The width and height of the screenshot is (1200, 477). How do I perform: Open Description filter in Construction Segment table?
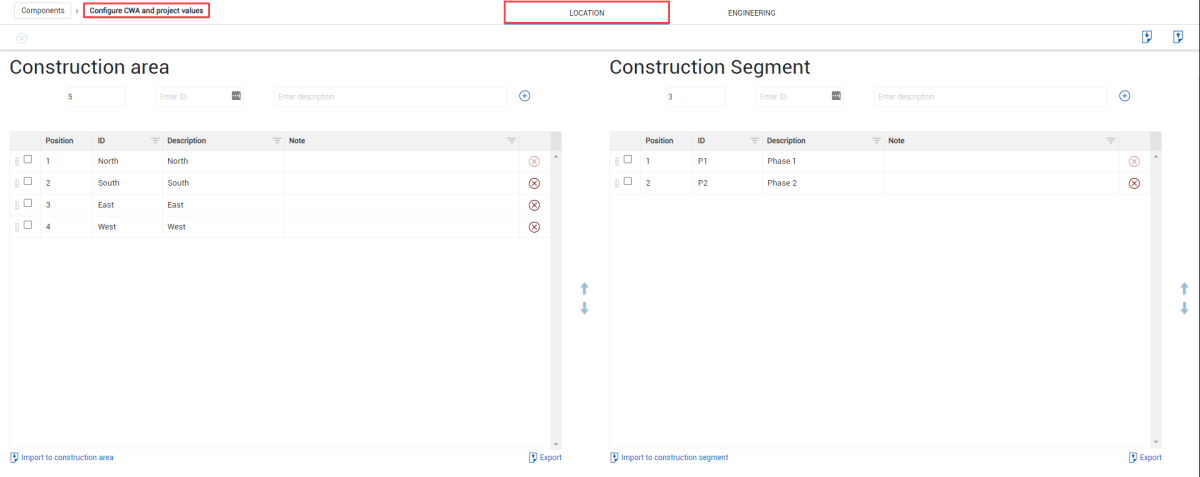point(876,141)
